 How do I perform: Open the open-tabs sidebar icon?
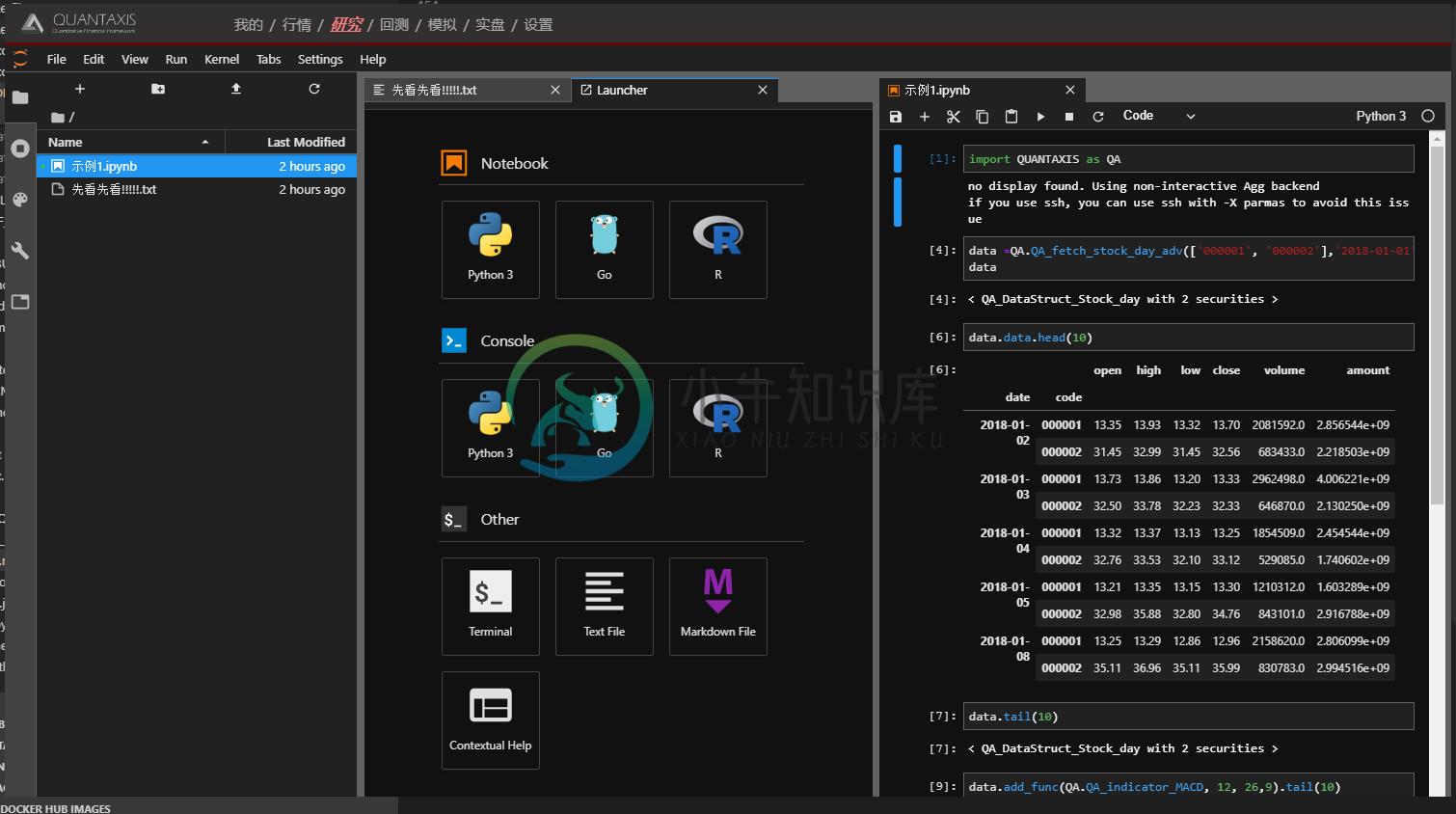pos(20,302)
